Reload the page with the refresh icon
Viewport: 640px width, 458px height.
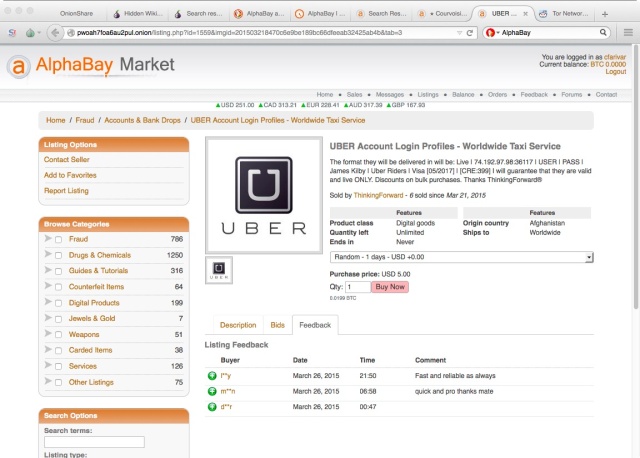(x=470, y=33)
